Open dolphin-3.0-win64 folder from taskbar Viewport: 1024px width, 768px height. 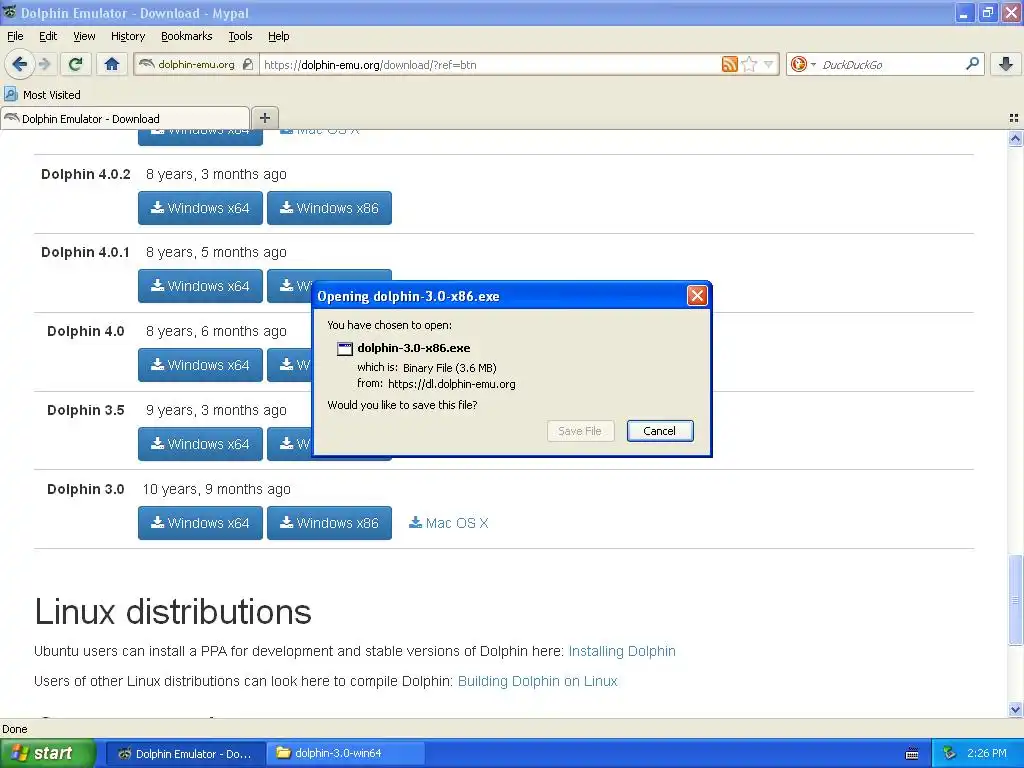[x=346, y=753]
